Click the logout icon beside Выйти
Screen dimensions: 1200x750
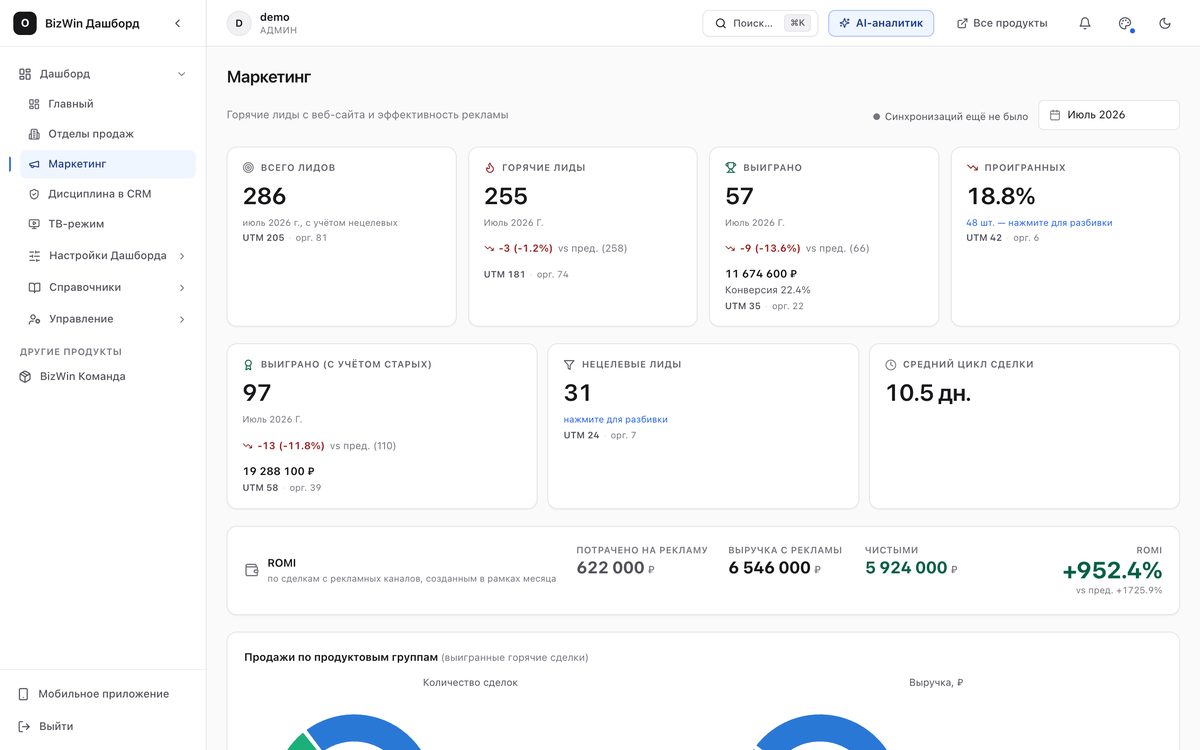tap(24, 726)
